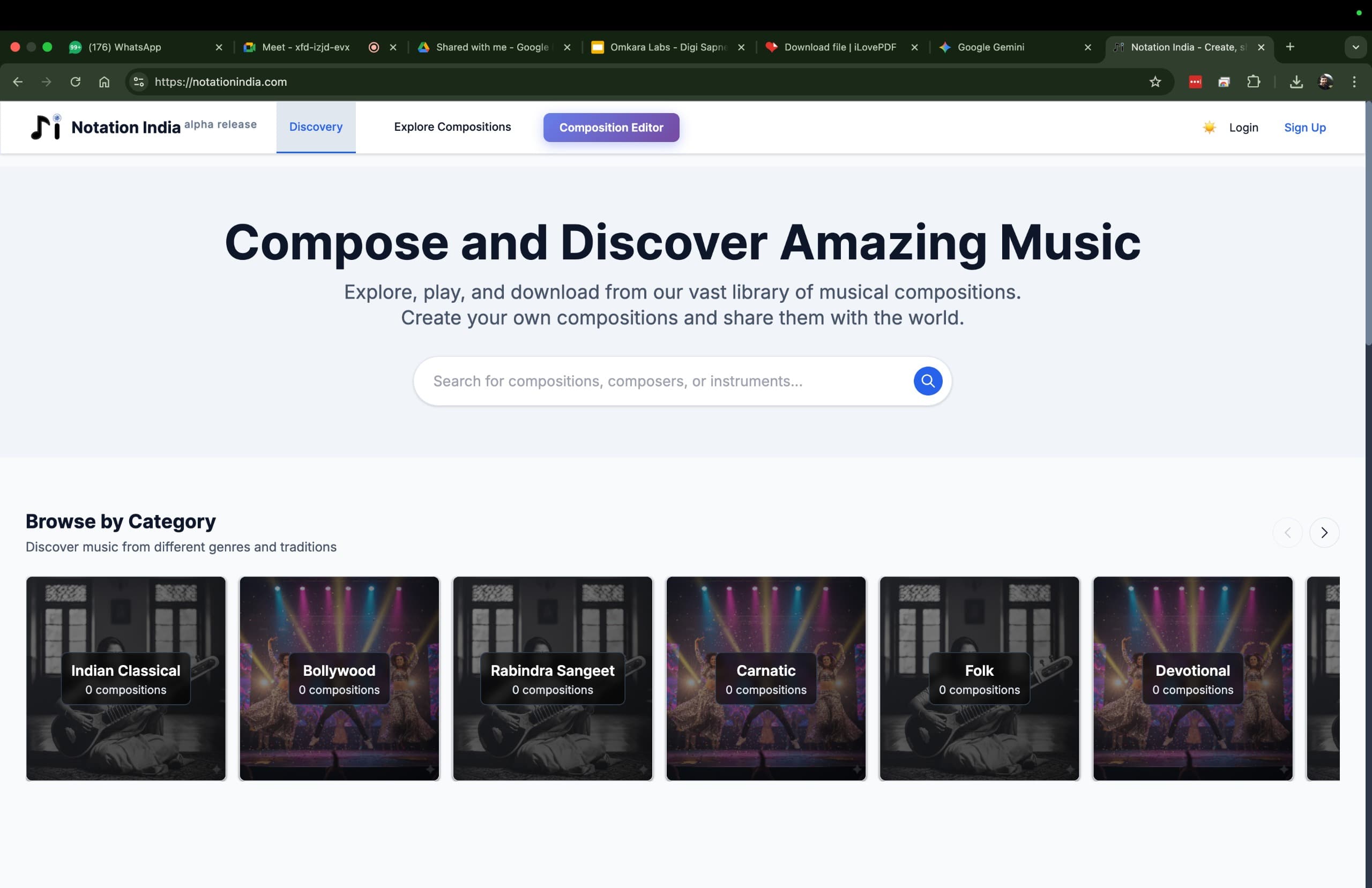
Task: Click the browser home icon
Action: (104, 82)
